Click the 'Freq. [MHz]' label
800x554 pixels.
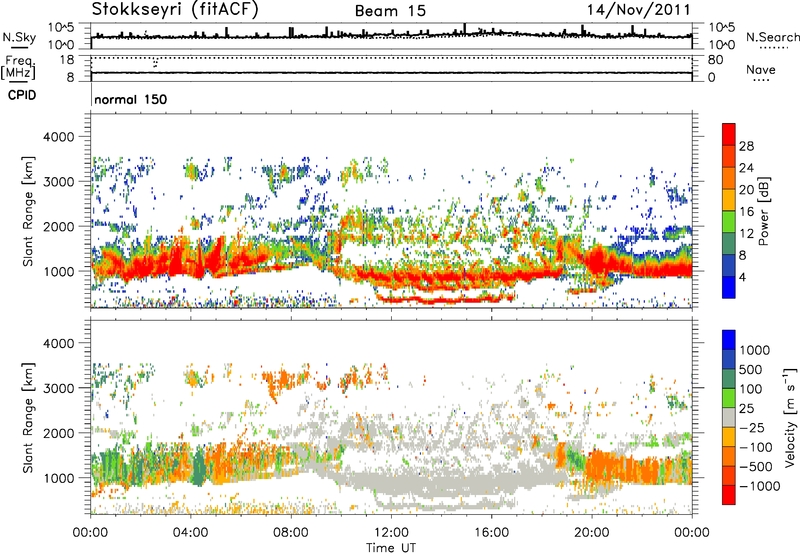(x=19, y=67)
